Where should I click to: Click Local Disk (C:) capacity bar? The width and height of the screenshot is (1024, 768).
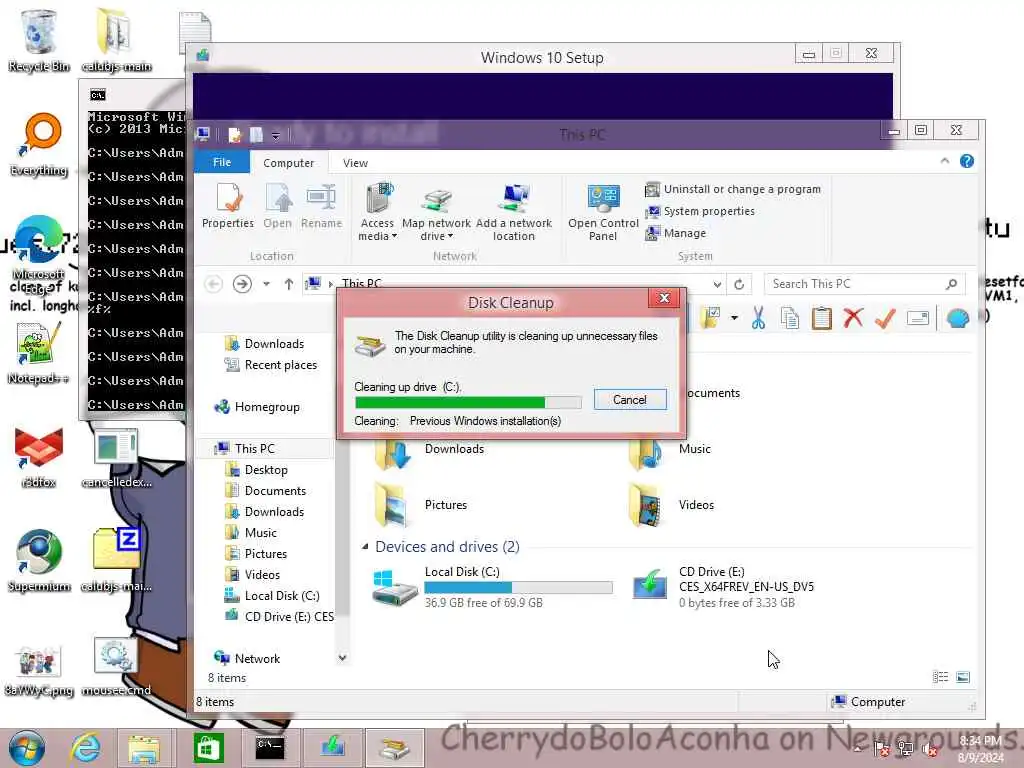tap(519, 587)
